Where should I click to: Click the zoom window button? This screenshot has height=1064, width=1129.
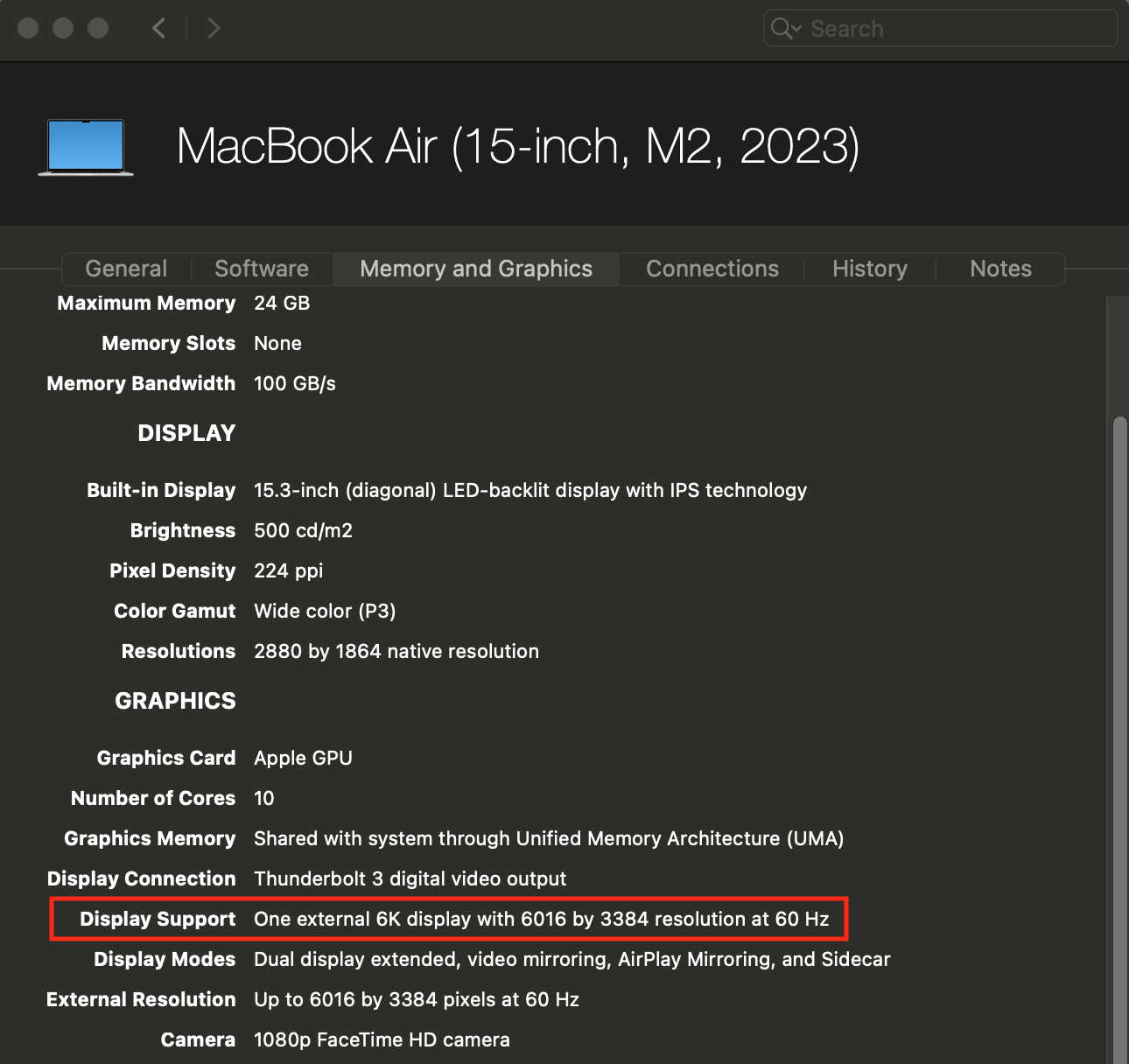coord(98,28)
